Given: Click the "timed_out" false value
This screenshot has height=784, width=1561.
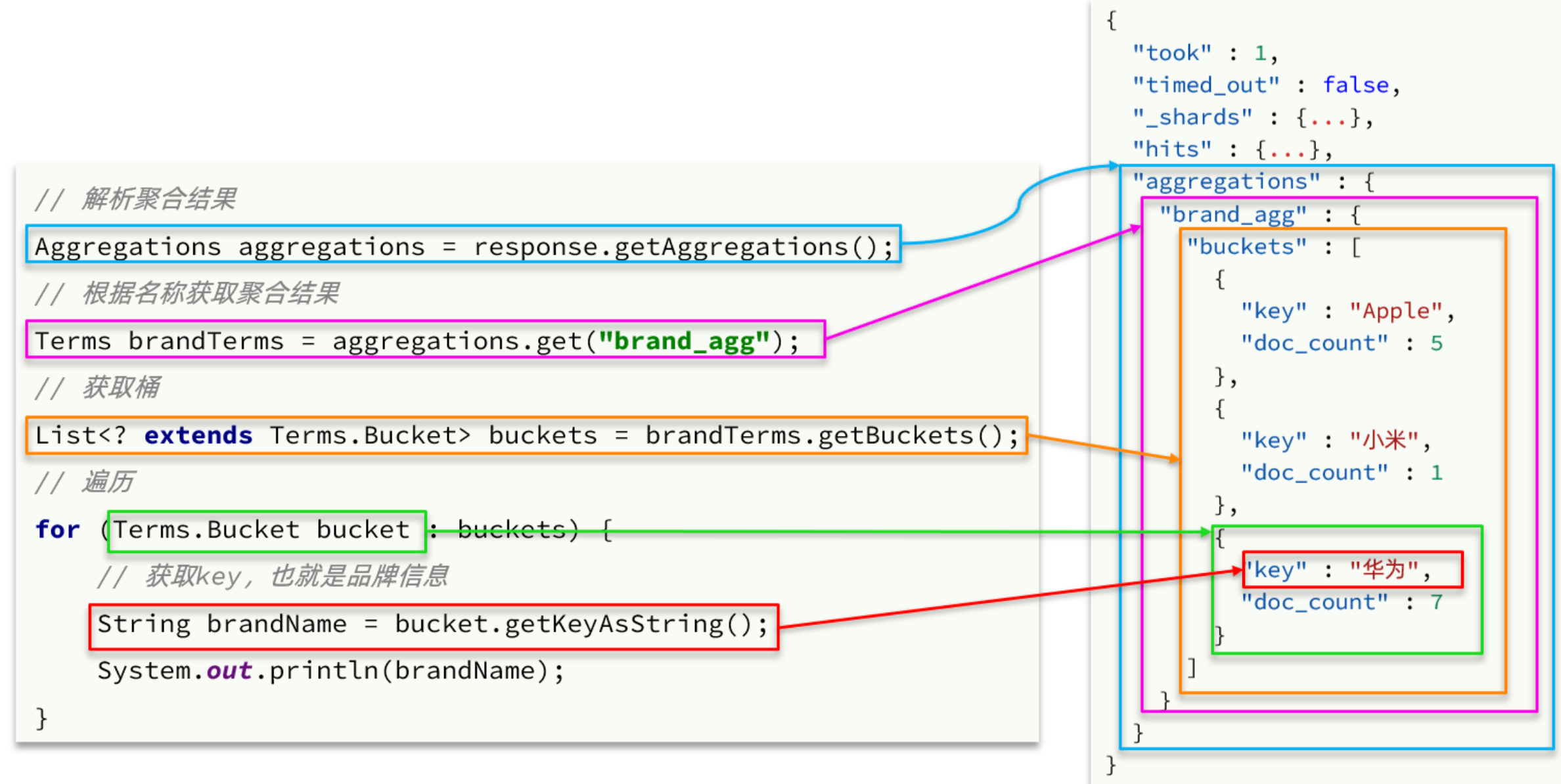Looking at the screenshot, I should coord(1355,85).
